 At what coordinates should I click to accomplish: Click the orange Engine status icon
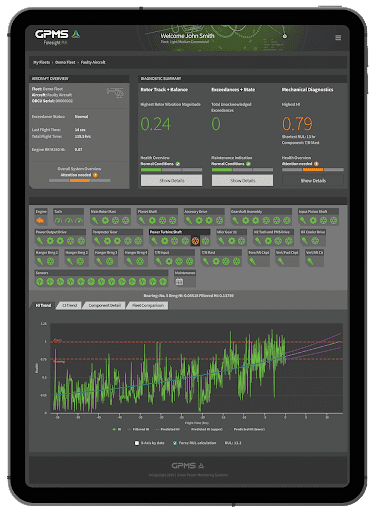click(x=40, y=220)
